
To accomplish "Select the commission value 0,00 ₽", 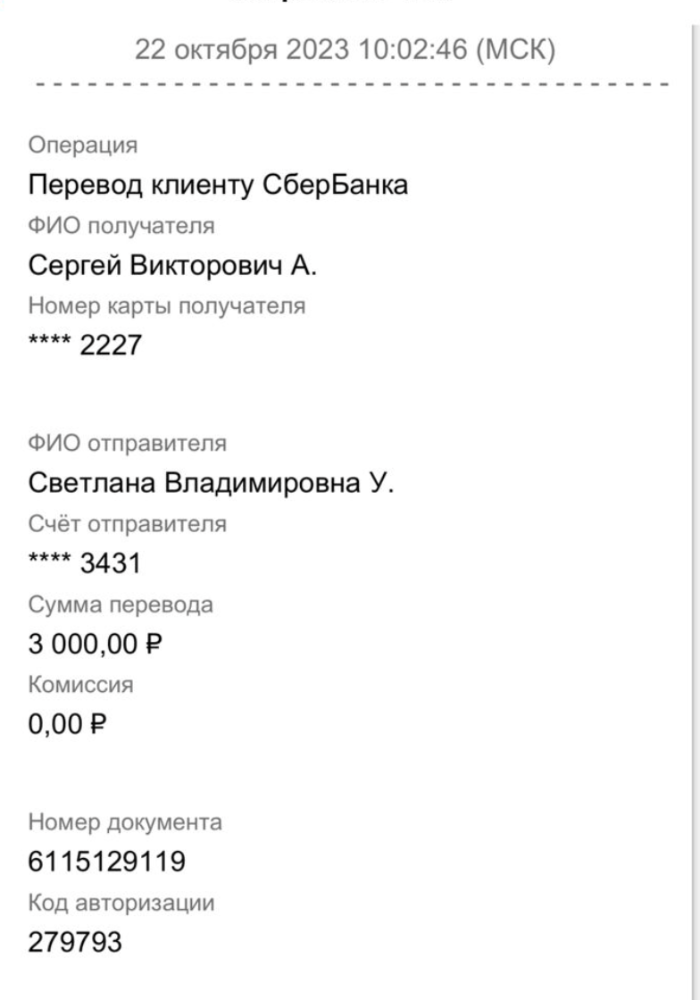I will 68,725.
